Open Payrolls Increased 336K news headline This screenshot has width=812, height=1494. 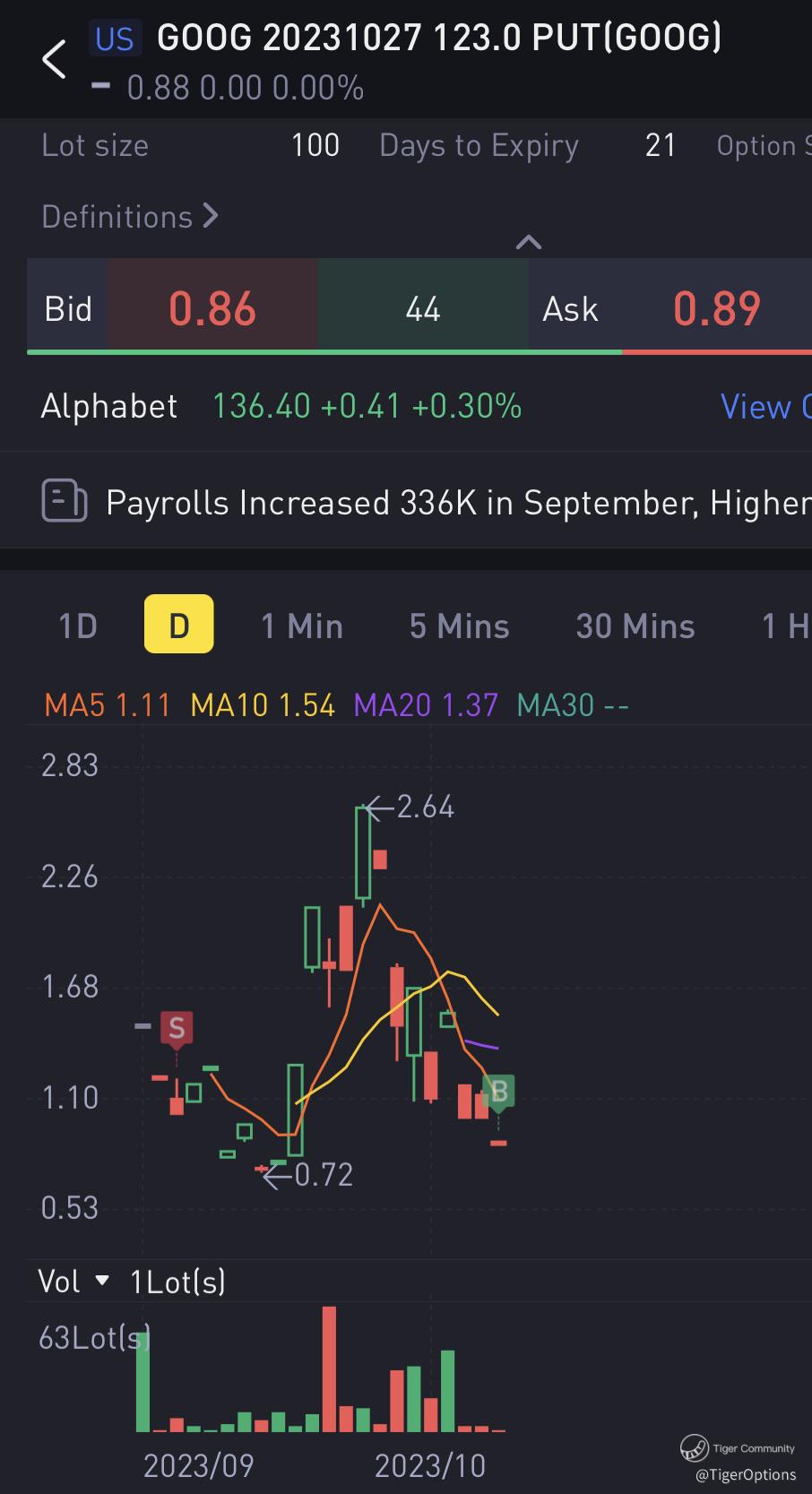459,502
